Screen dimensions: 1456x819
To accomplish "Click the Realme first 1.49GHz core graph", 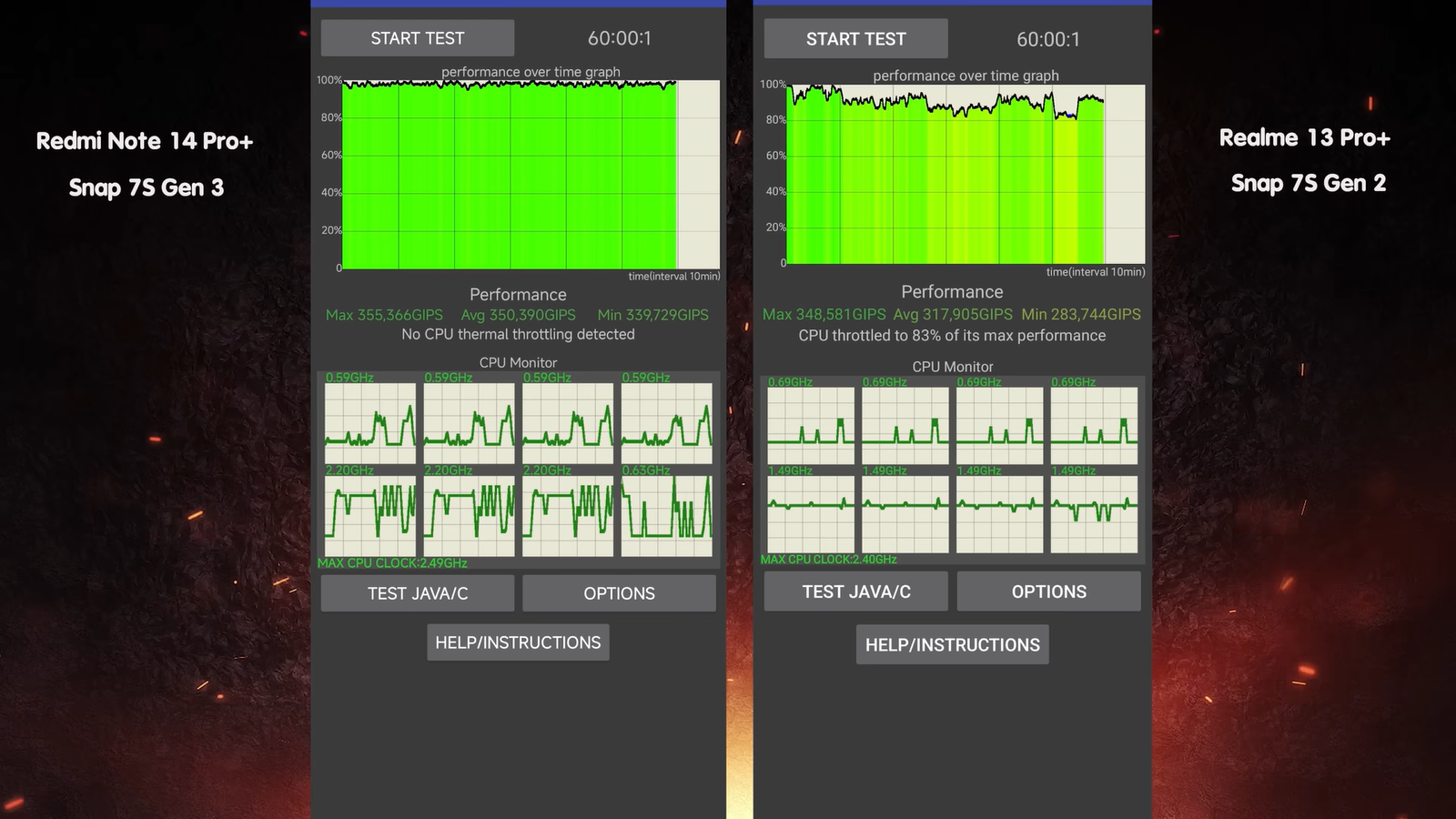I will pyautogui.click(x=811, y=514).
